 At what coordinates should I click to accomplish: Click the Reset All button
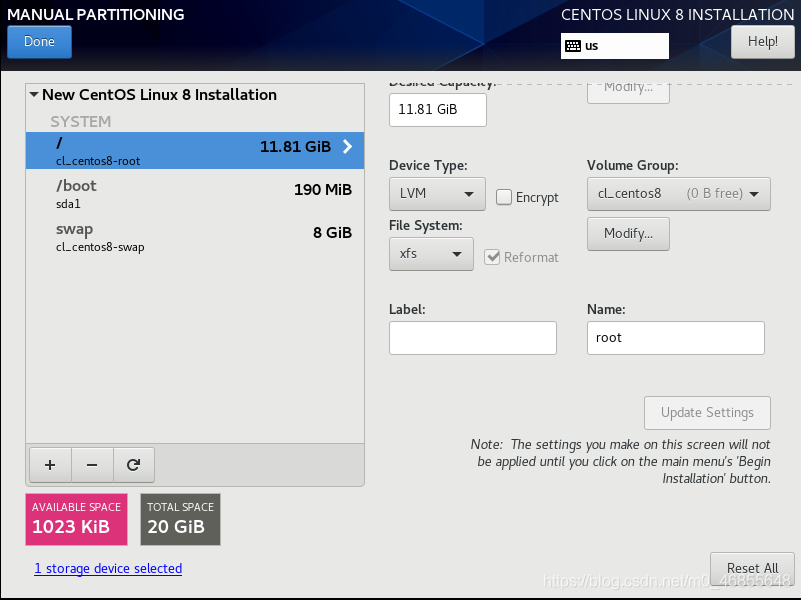[752, 568]
